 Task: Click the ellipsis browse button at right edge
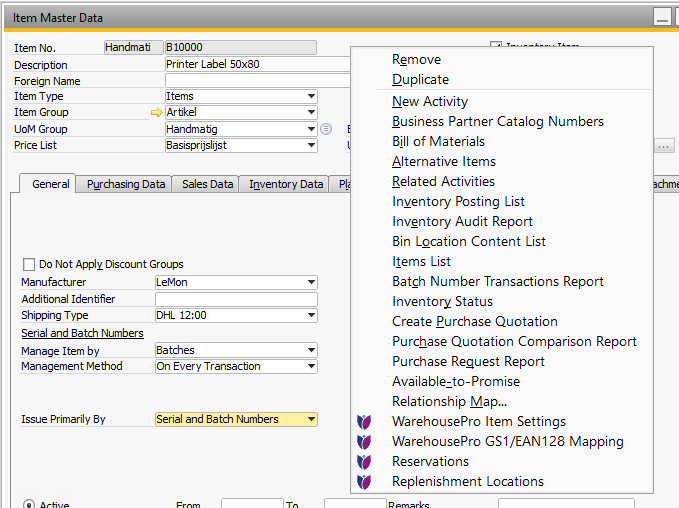click(664, 146)
